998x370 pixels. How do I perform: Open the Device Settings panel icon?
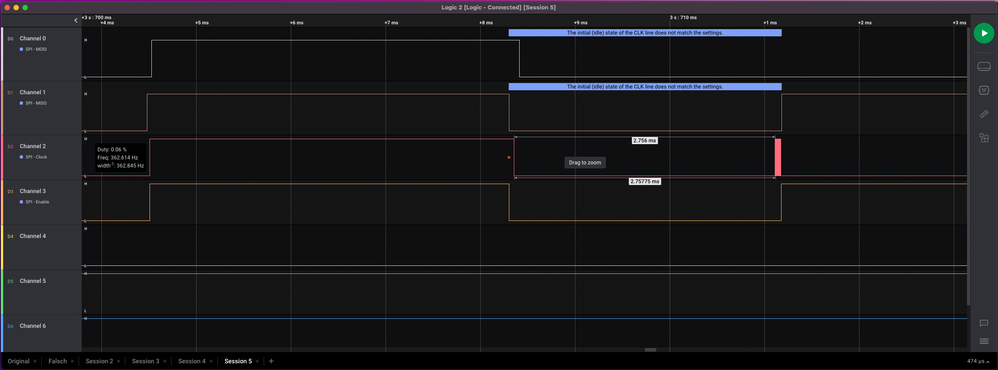coord(983,66)
